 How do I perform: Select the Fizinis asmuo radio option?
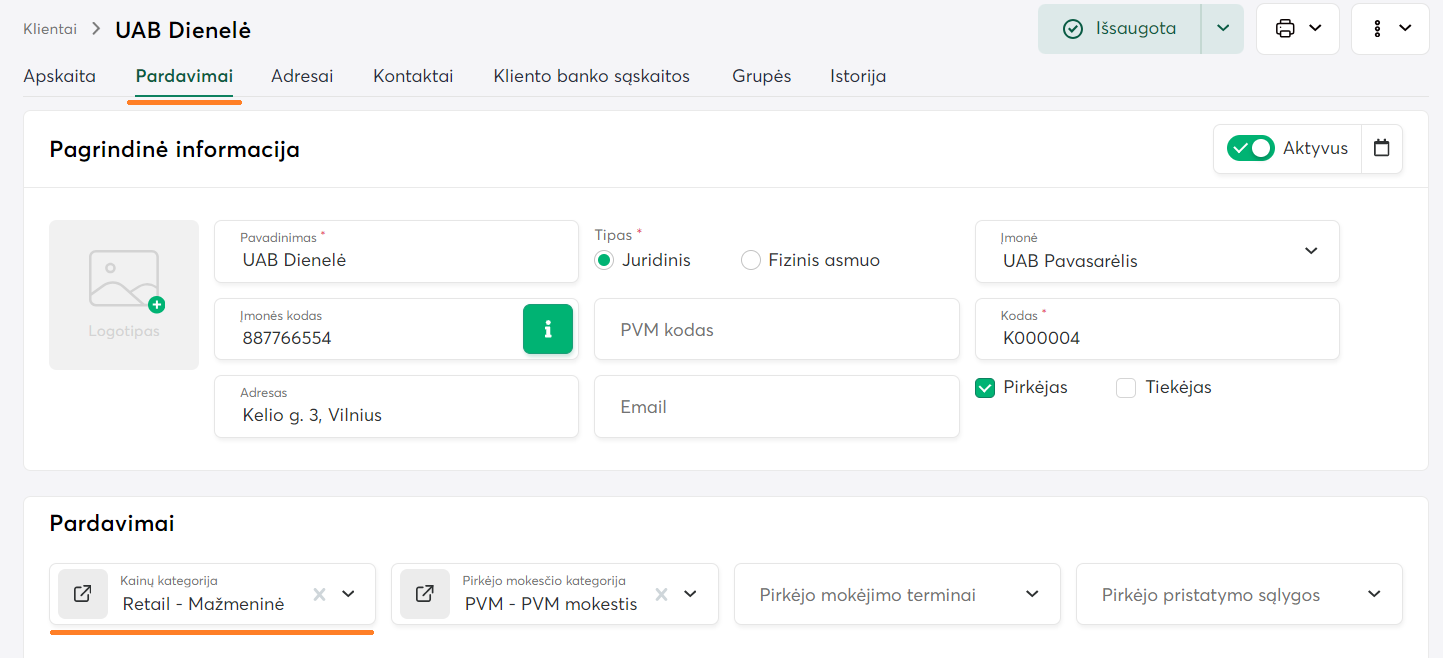[x=751, y=260]
